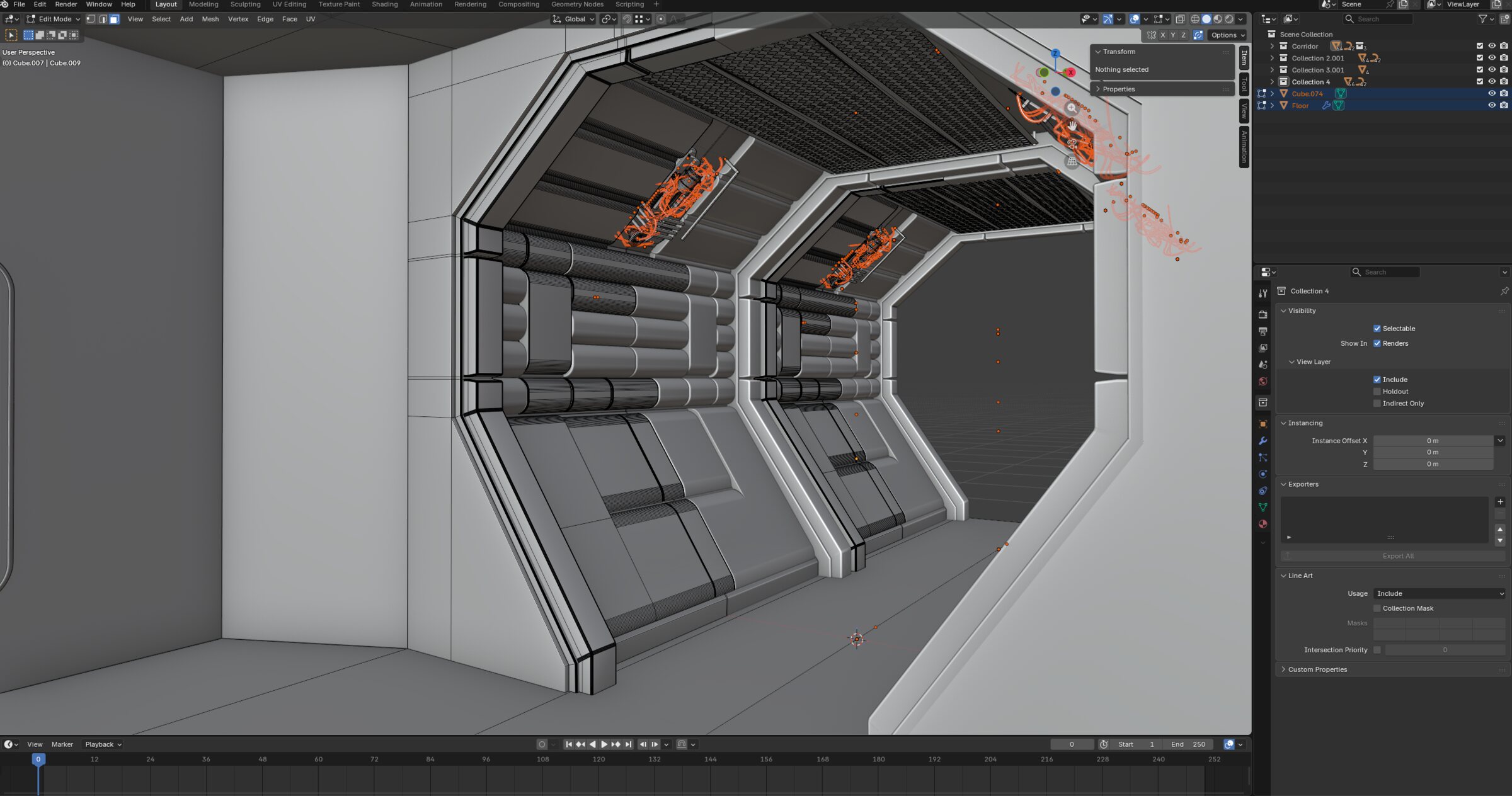Open the Object properties tab
The width and height of the screenshot is (1512, 796).
[x=1263, y=424]
